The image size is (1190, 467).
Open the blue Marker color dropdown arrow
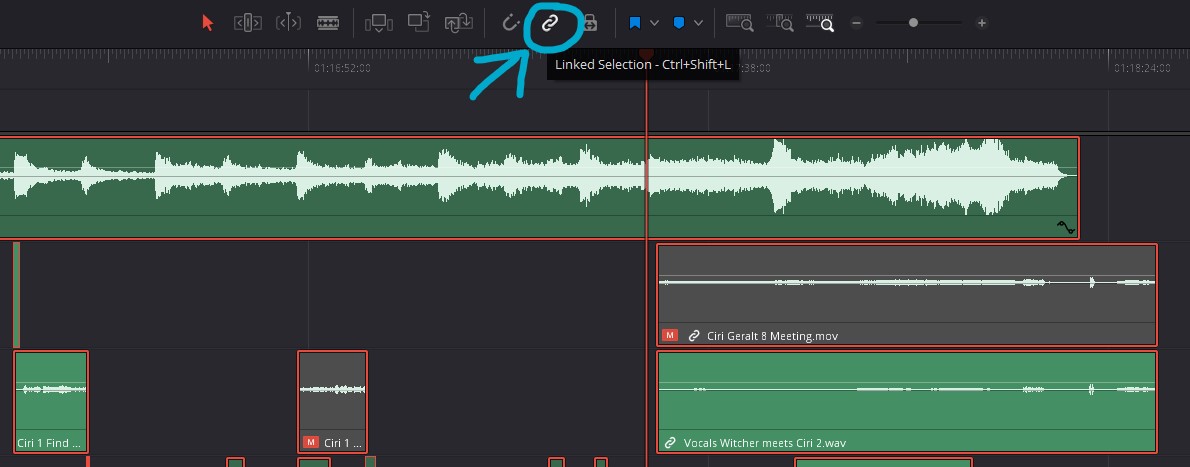pos(698,23)
